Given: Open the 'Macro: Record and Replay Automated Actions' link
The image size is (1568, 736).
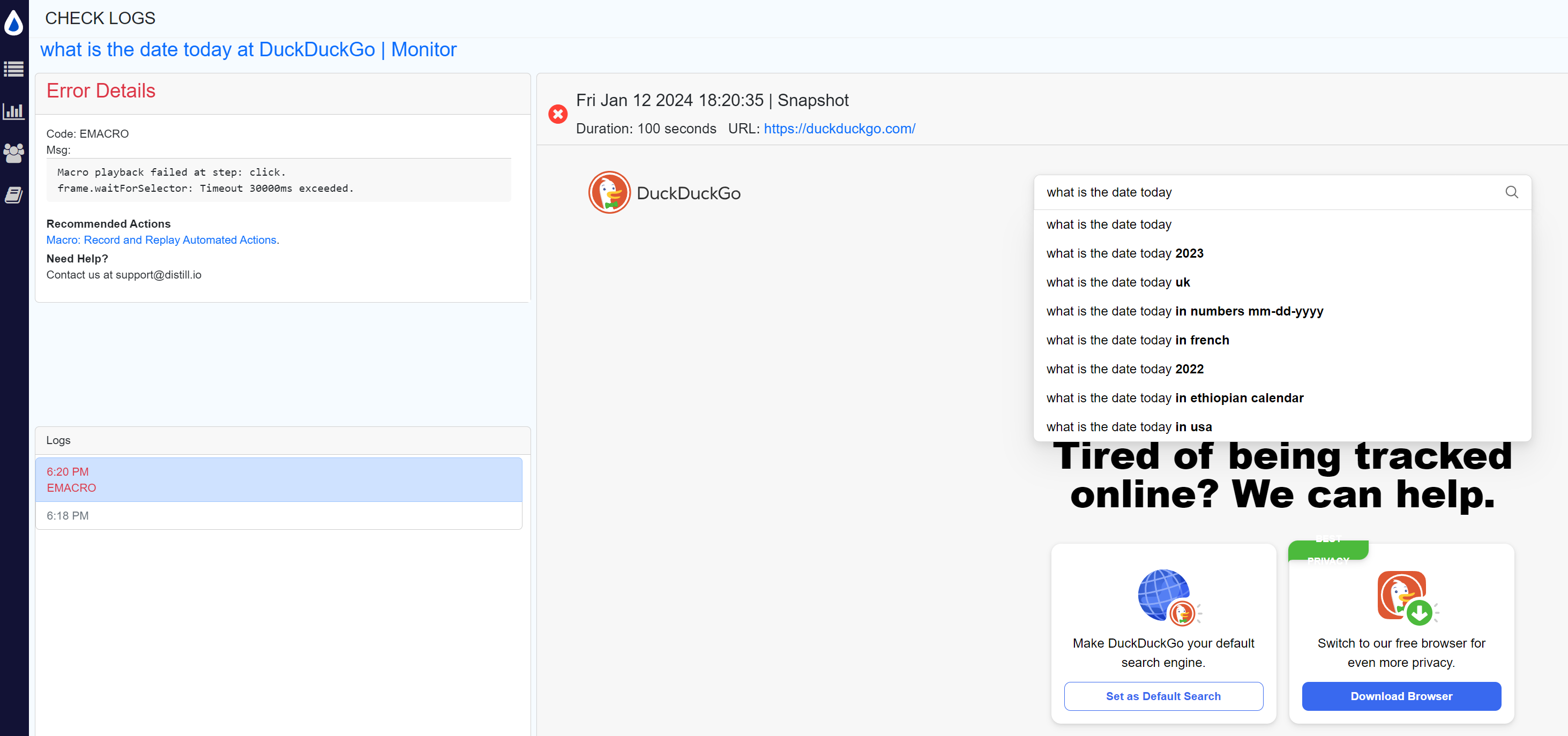Looking at the screenshot, I should coord(161,239).
